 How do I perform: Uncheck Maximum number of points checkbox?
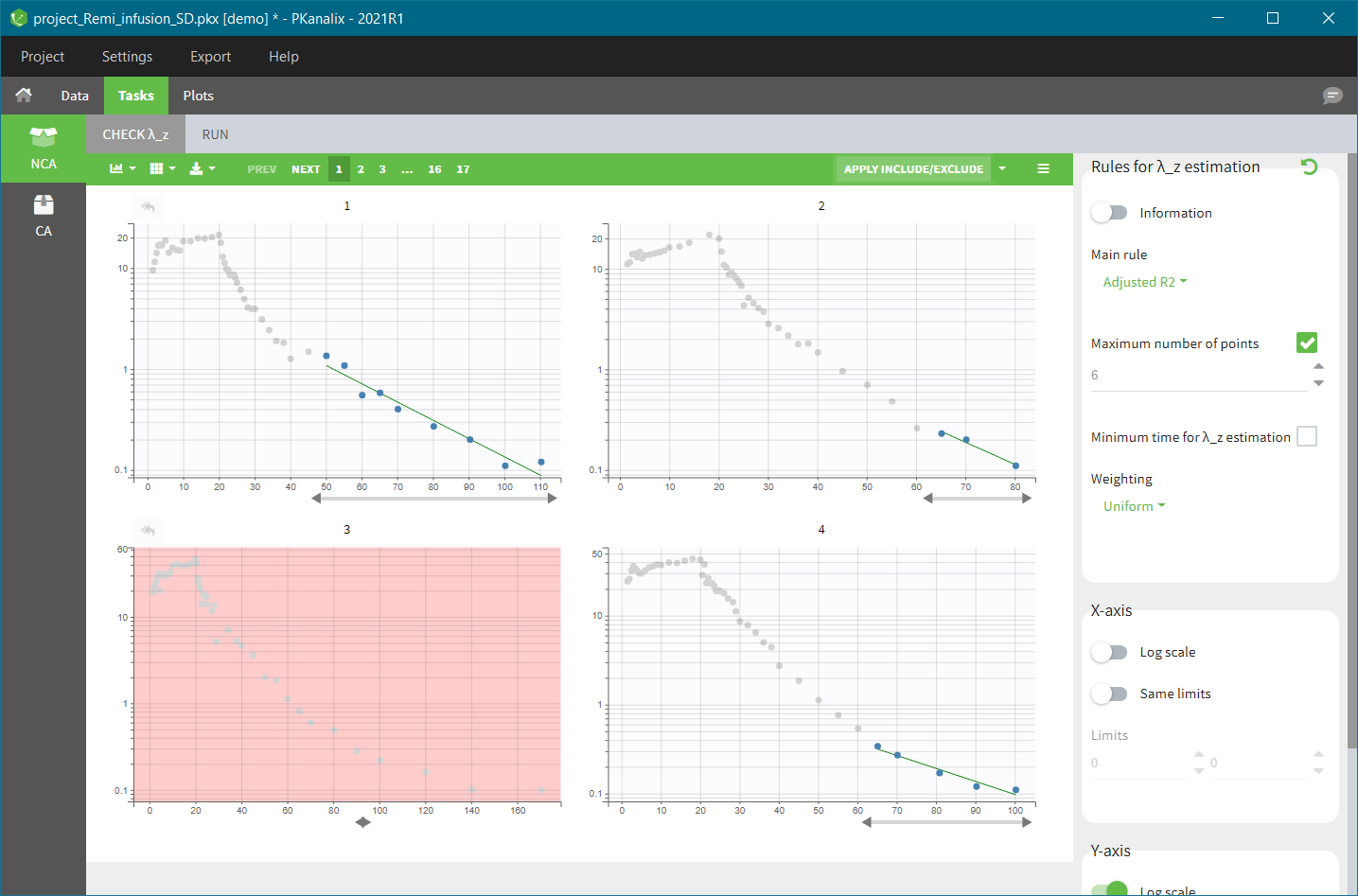click(x=1307, y=343)
